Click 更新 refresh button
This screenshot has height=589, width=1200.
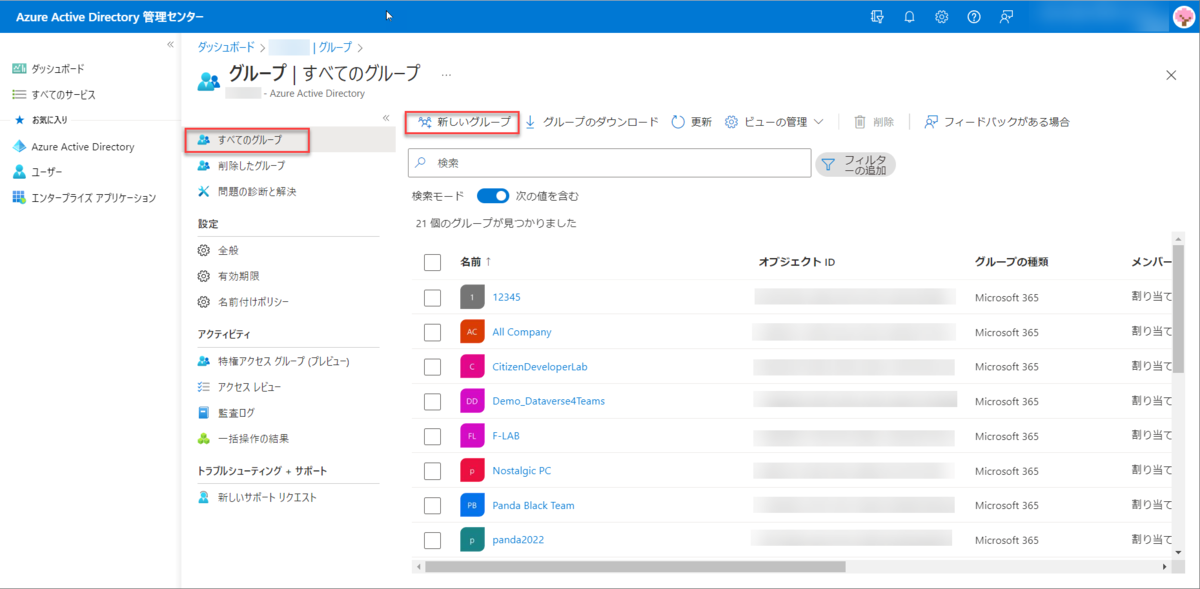[x=691, y=122]
